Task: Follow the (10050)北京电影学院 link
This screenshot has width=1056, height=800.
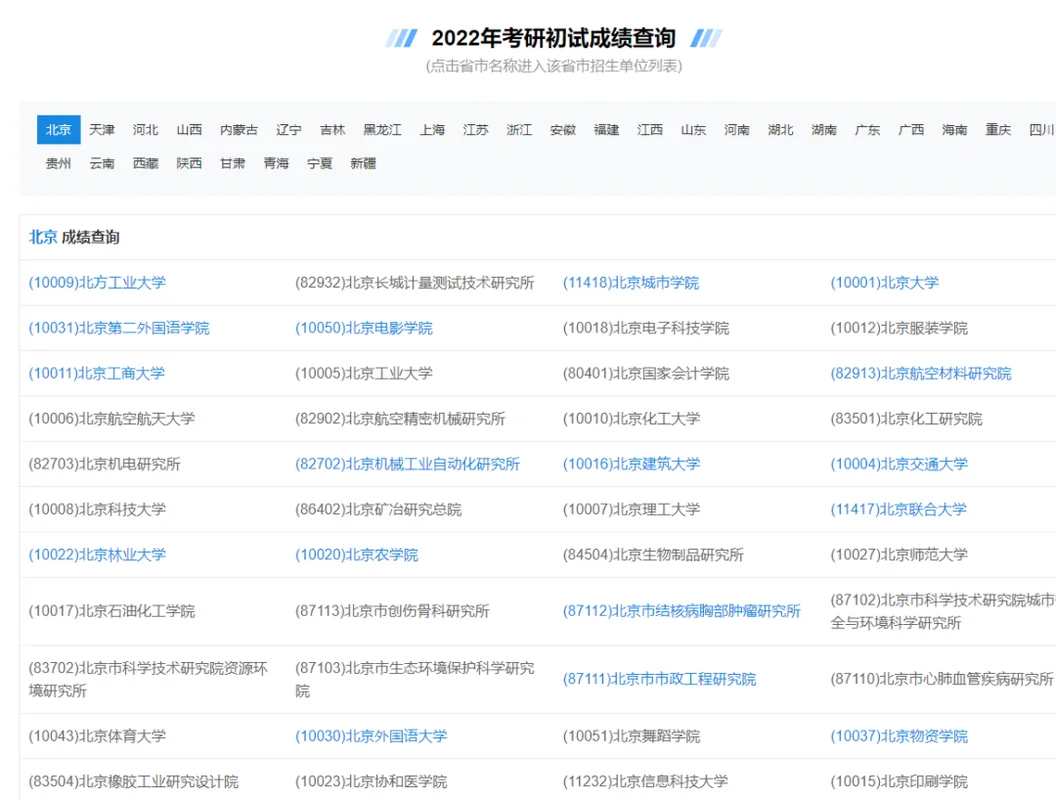Action: 364,328
